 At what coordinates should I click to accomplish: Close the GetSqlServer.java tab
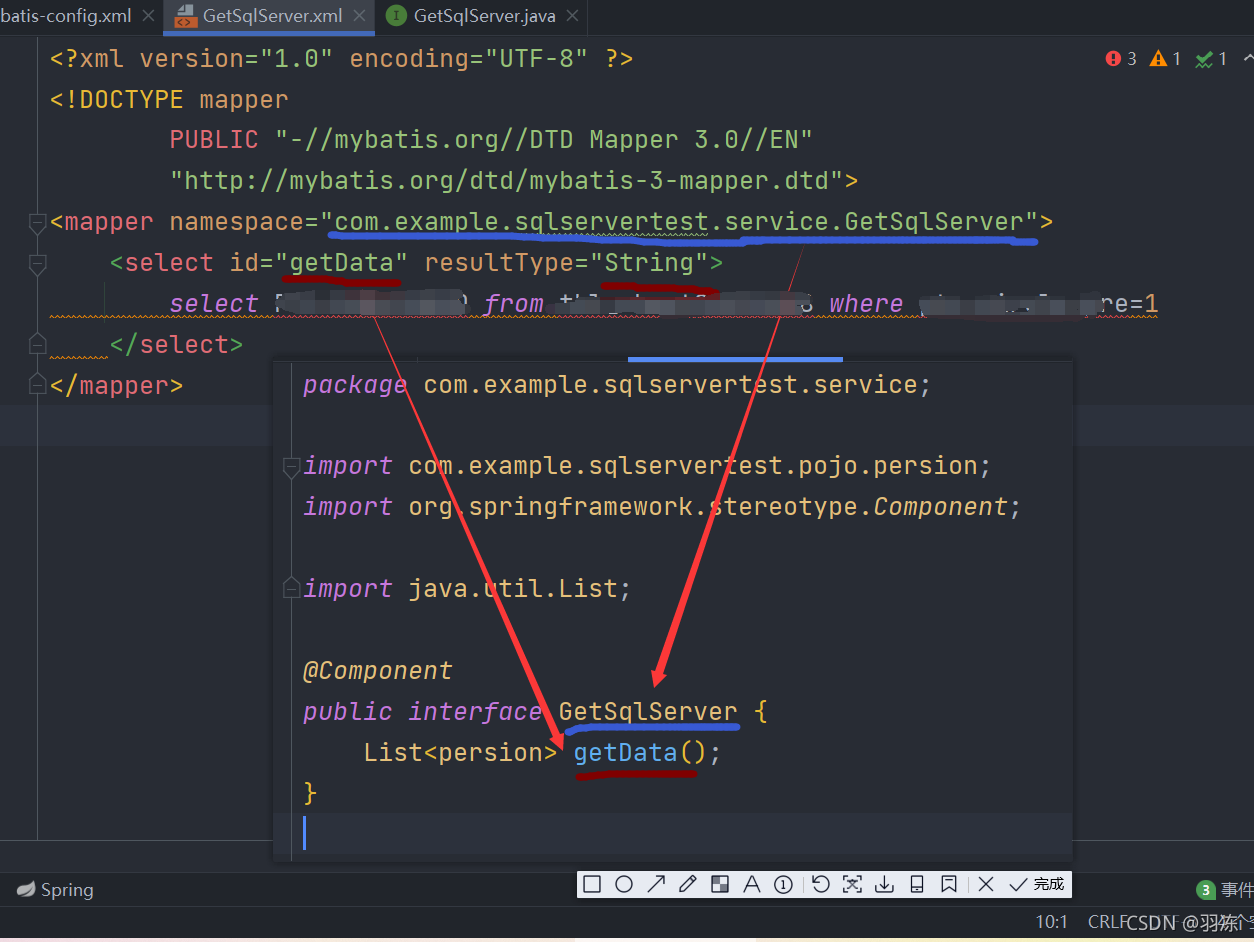tap(573, 16)
